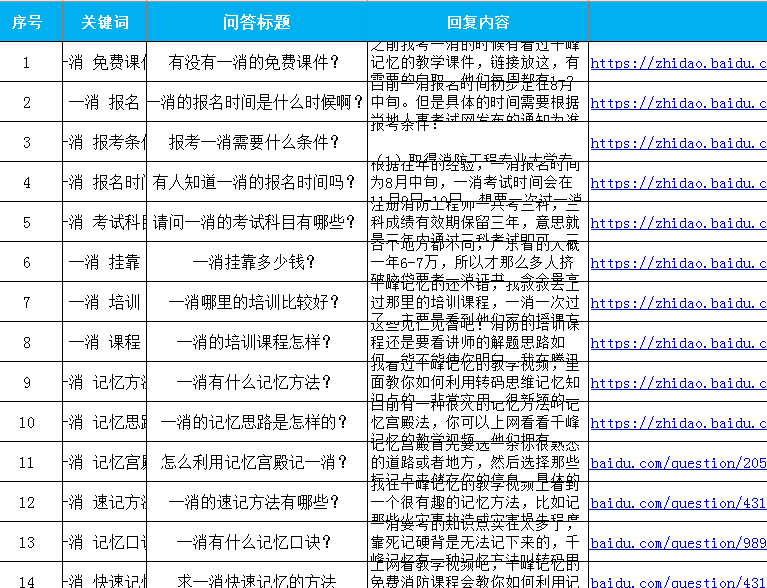Select reply cell starting 报考条件

pos(478,142)
